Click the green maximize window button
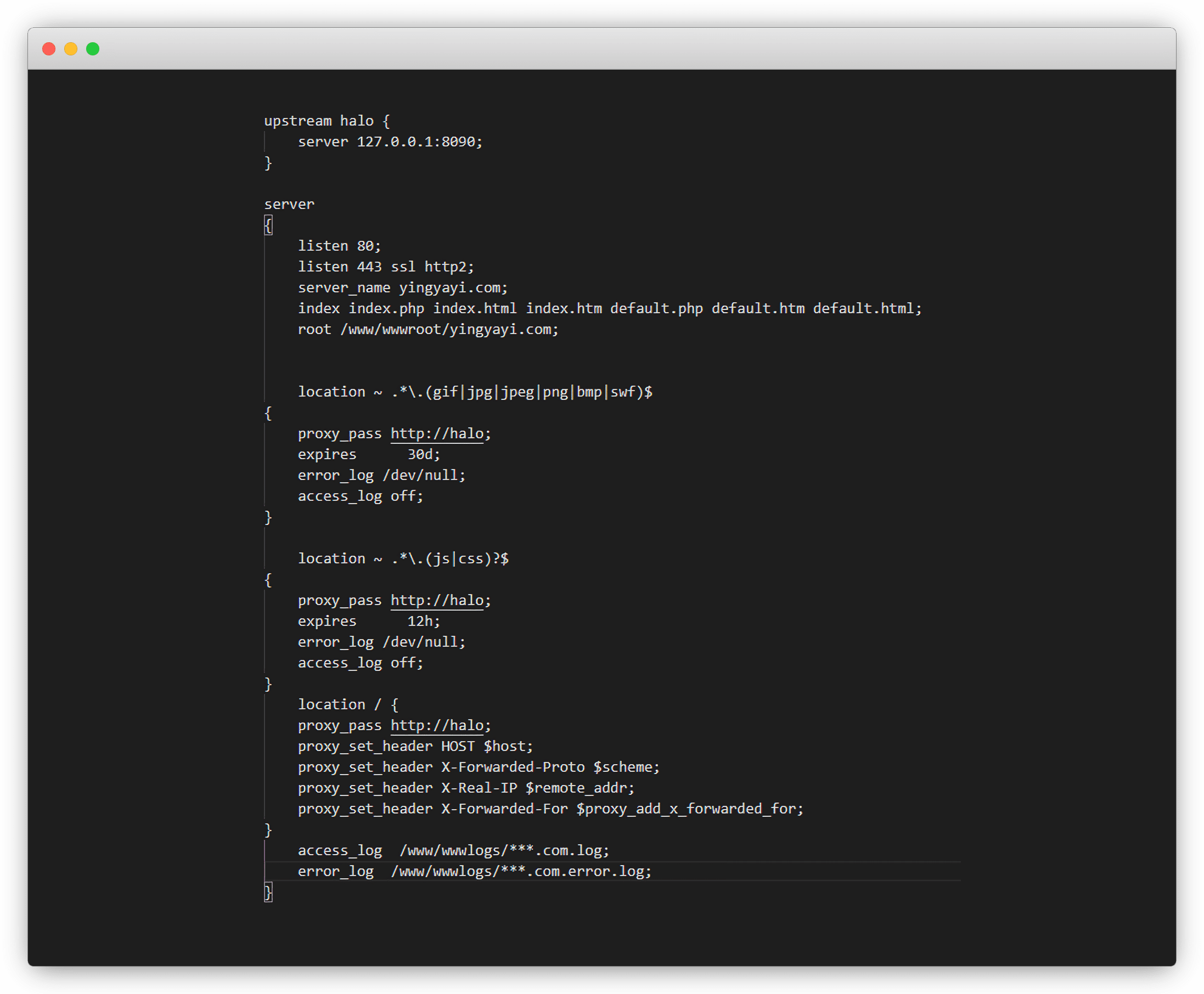The image size is (1204, 994). [x=93, y=49]
